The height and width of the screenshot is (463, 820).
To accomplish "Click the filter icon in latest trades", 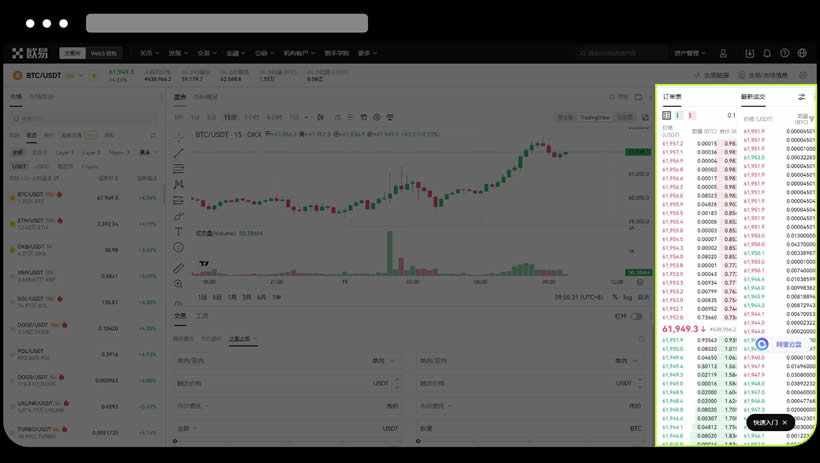I will click(x=811, y=119).
